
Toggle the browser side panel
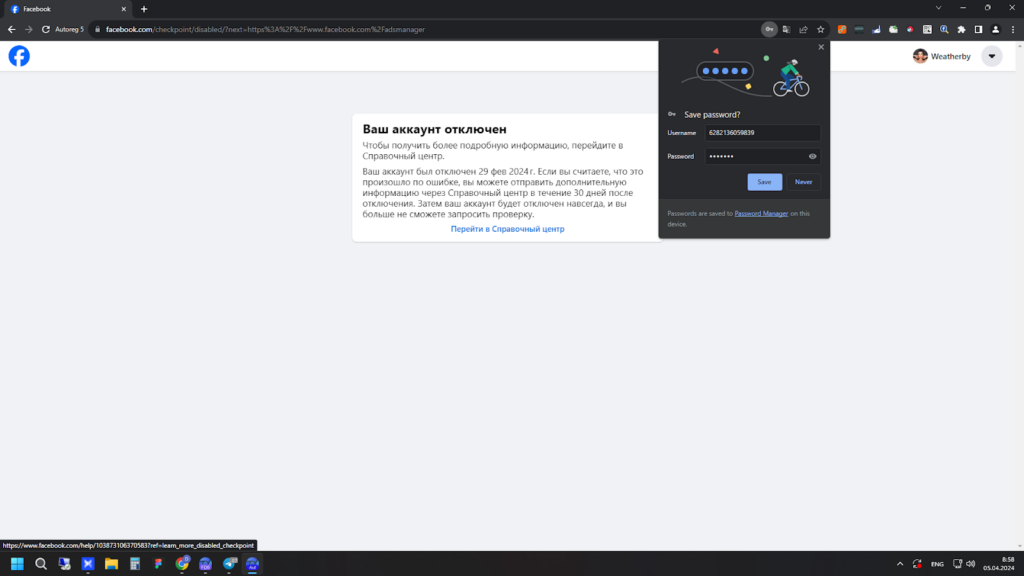point(978,29)
